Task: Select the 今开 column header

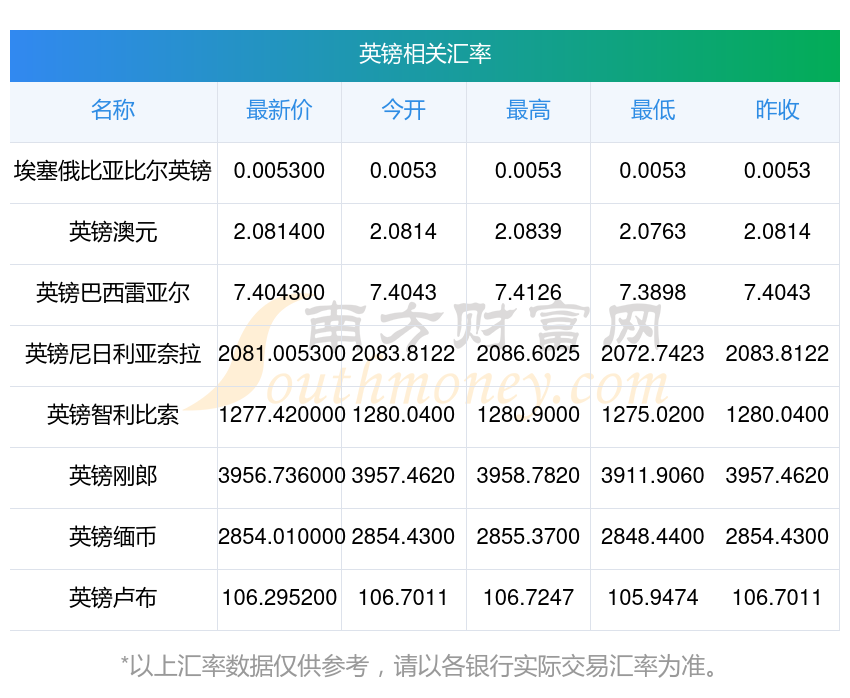Action: click(403, 110)
